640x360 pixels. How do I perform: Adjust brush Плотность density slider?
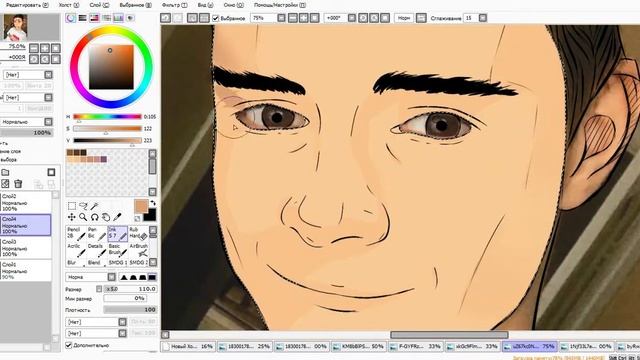(x=130, y=310)
